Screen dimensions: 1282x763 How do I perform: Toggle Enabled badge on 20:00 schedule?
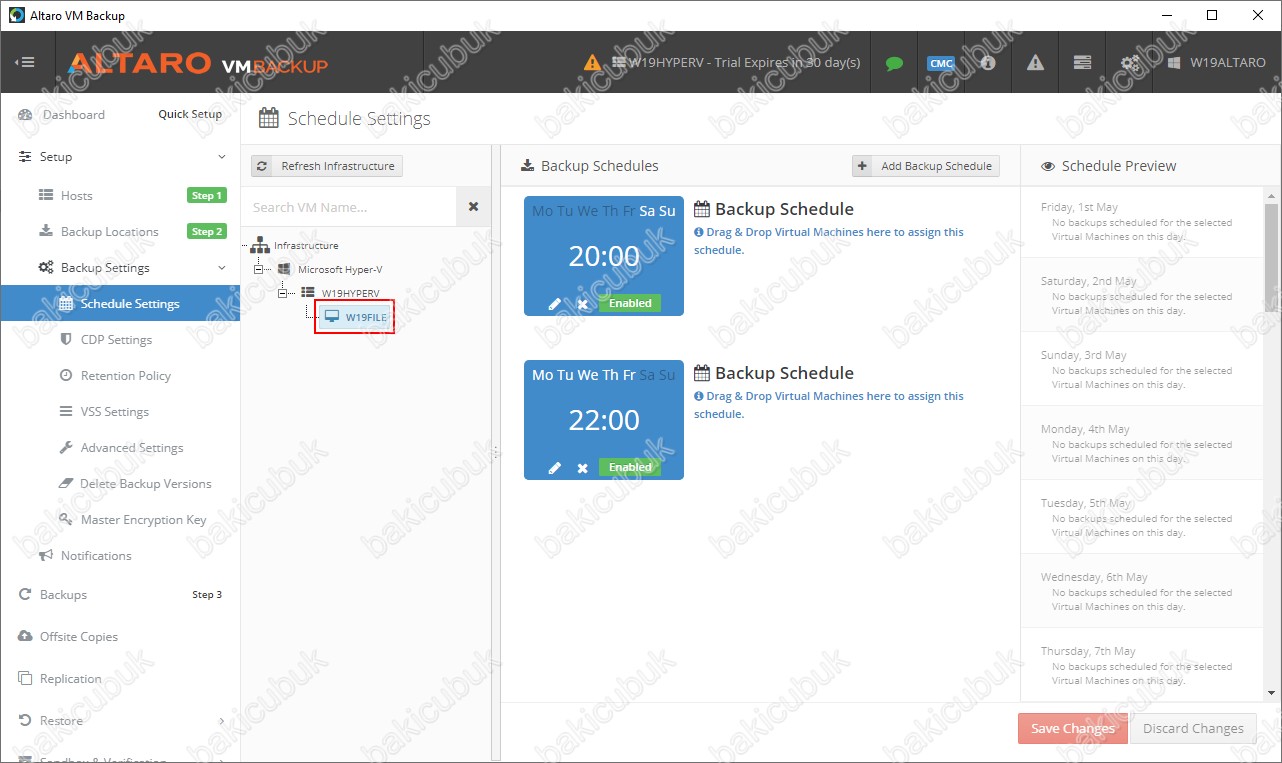point(630,303)
